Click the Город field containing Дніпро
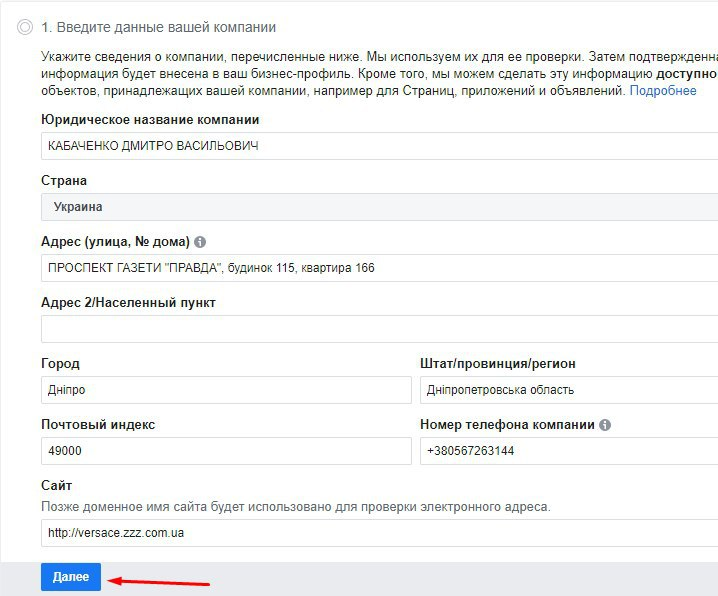The height and width of the screenshot is (596, 718). tap(226, 390)
